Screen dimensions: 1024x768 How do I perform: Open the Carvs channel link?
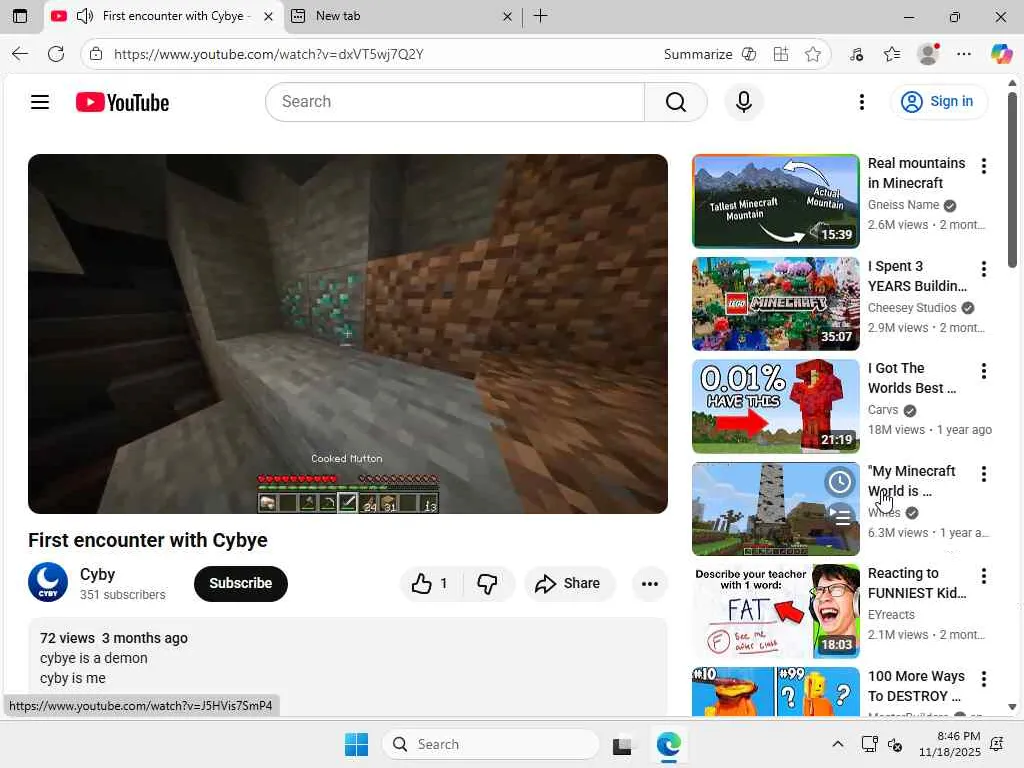(x=883, y=410)
